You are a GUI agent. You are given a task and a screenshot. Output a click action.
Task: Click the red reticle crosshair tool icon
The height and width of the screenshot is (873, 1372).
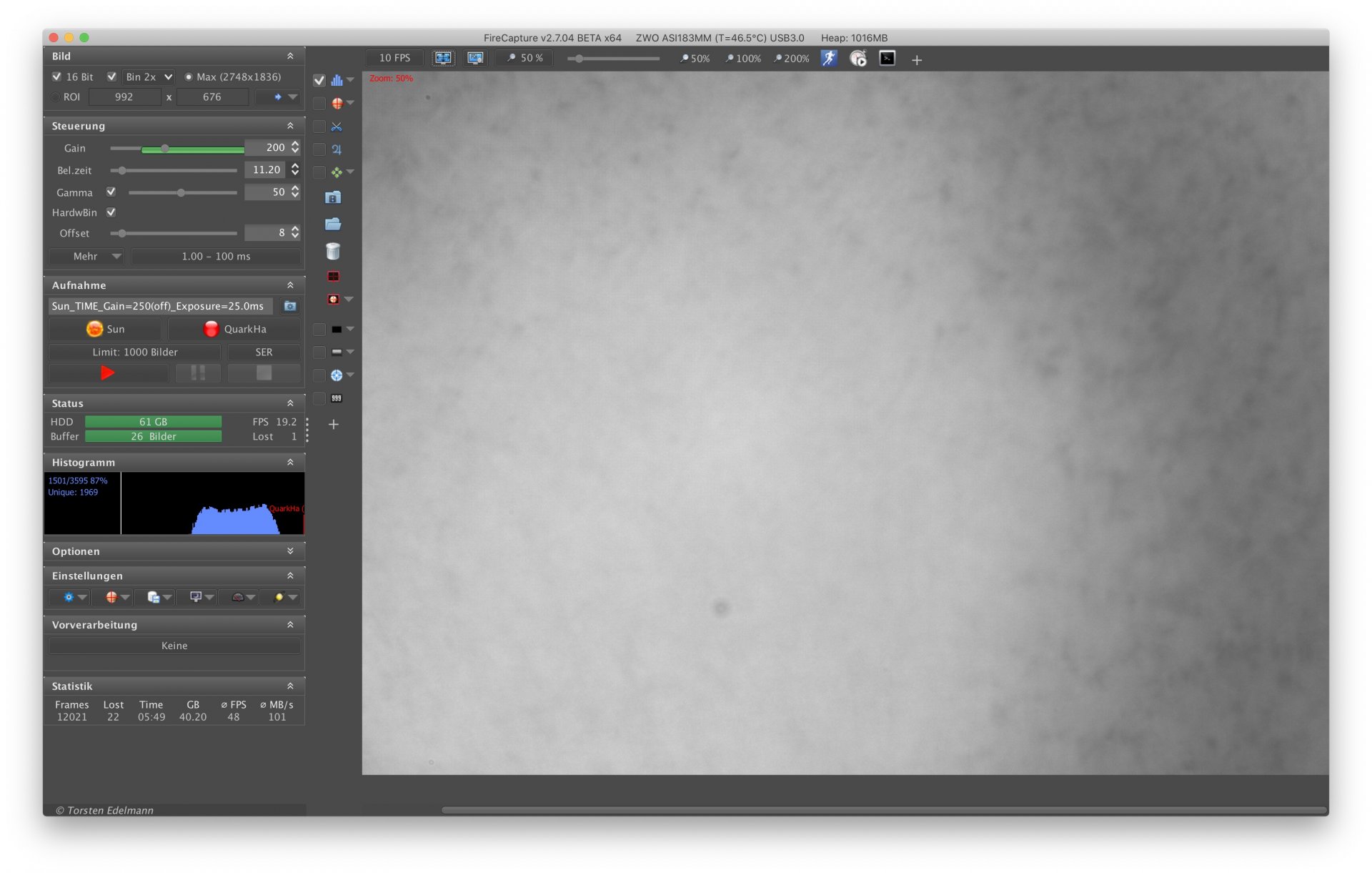click(x=337, y=103)
